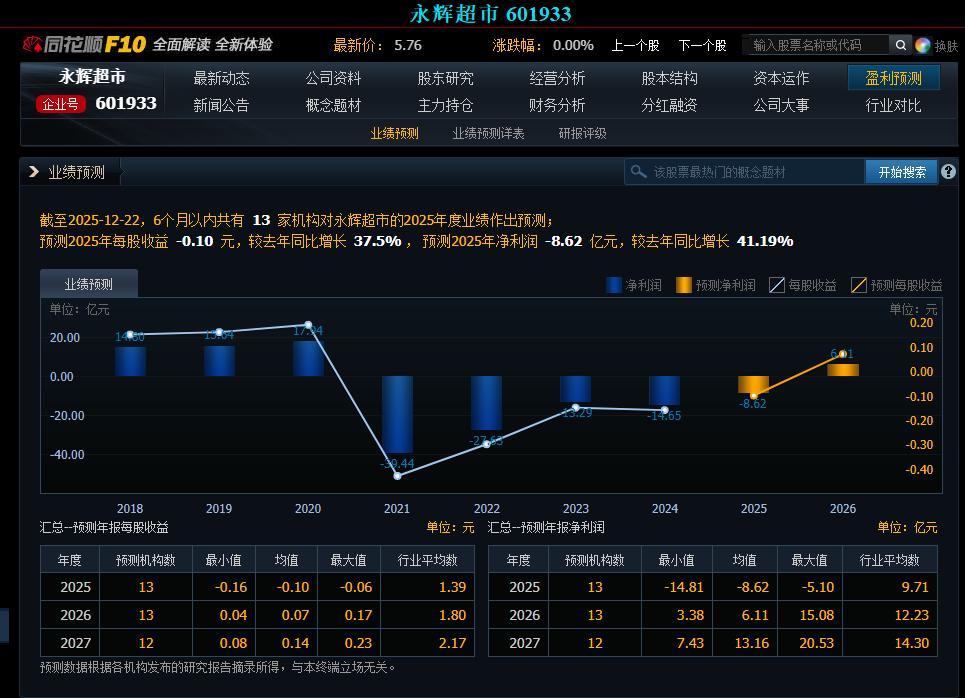Click the 2021 EPS line data point
This screenshot has width=965, height=698.
[398, 476]
